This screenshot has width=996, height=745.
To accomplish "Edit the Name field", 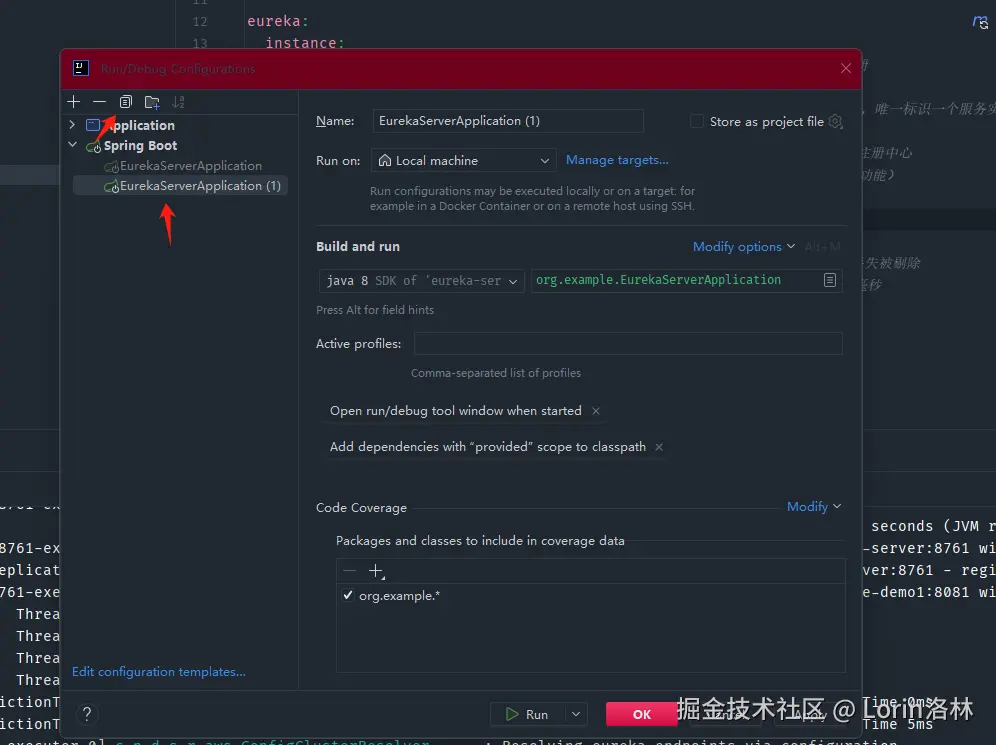I will [508, 121].
